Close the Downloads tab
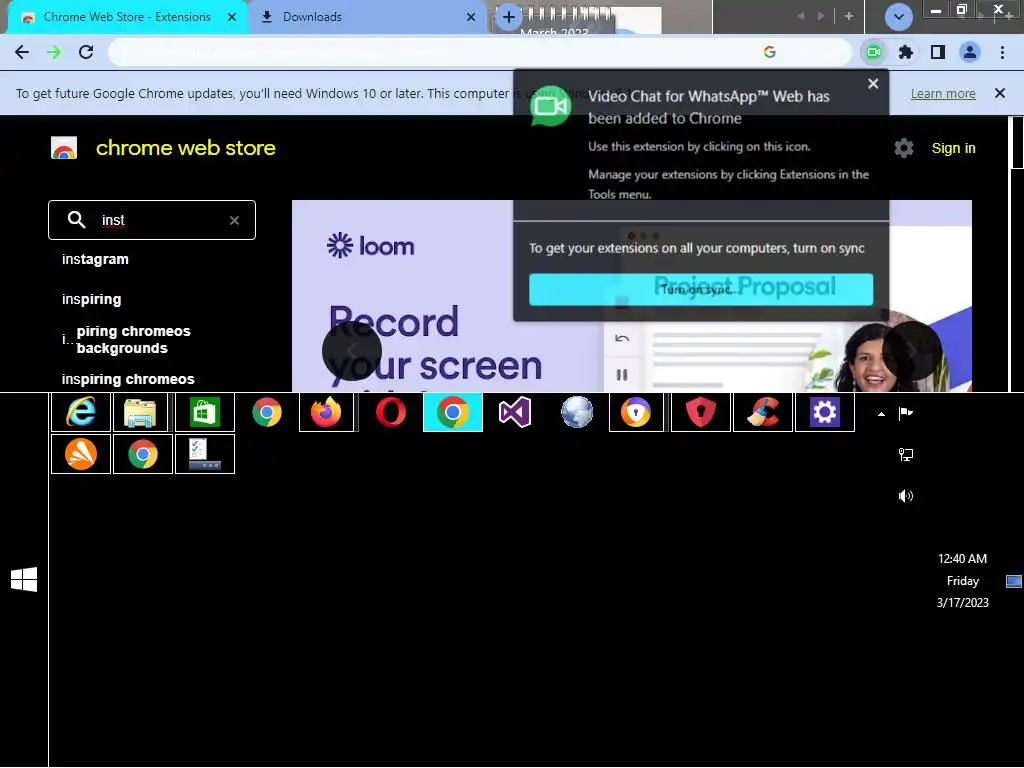This screenshot has width=1024, height=768. point(471,17)
